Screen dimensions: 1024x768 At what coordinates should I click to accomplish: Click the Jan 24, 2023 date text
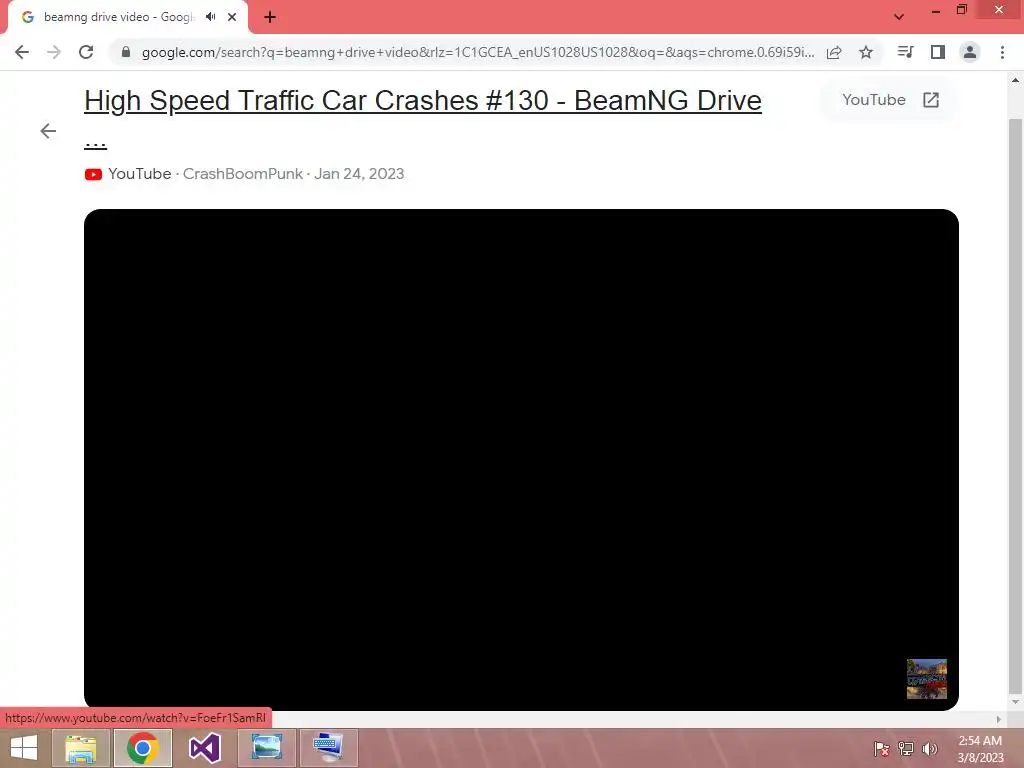click(x=359, y=174)
